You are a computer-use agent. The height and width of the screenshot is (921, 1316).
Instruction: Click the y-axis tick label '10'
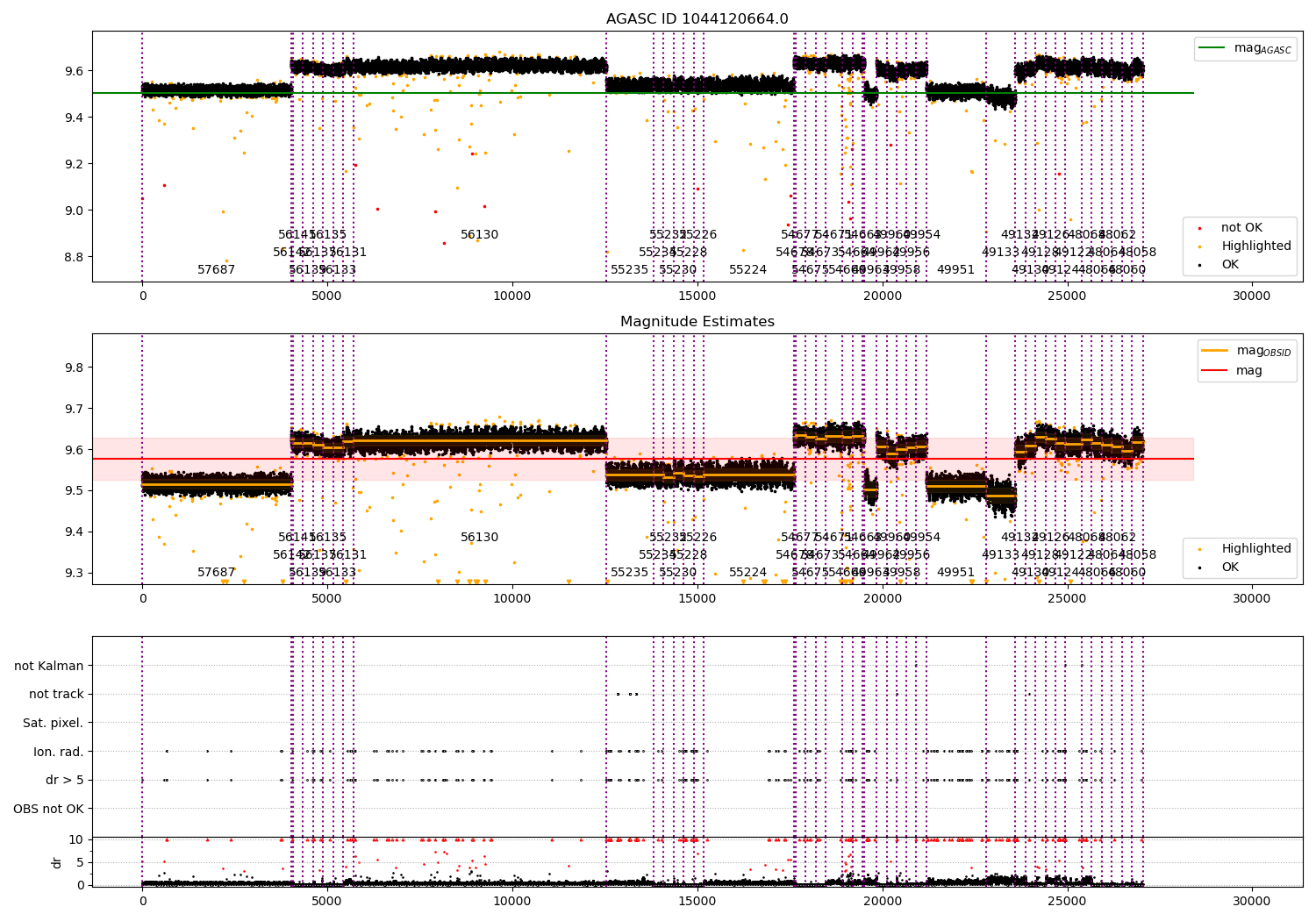[76, 840]
